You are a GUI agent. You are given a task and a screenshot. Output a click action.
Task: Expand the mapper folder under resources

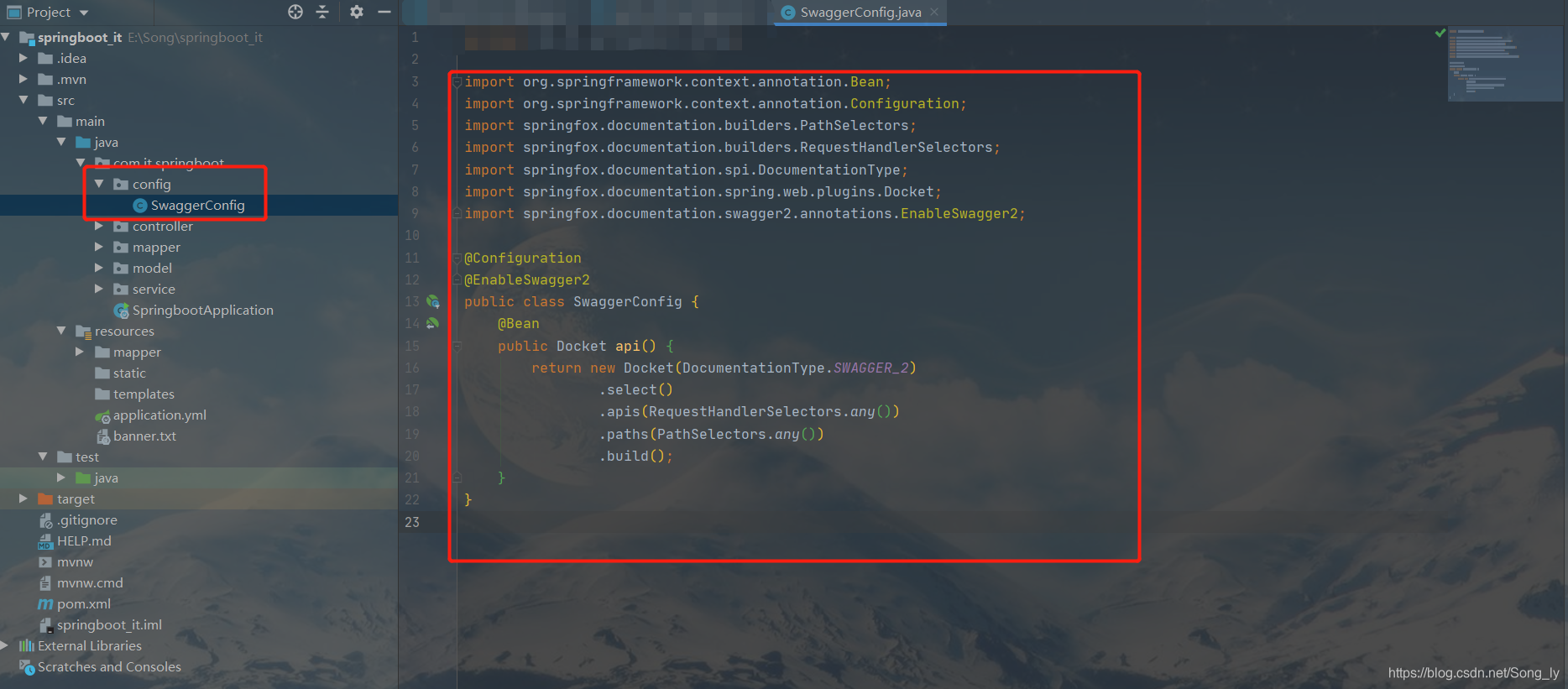[81, 352]
